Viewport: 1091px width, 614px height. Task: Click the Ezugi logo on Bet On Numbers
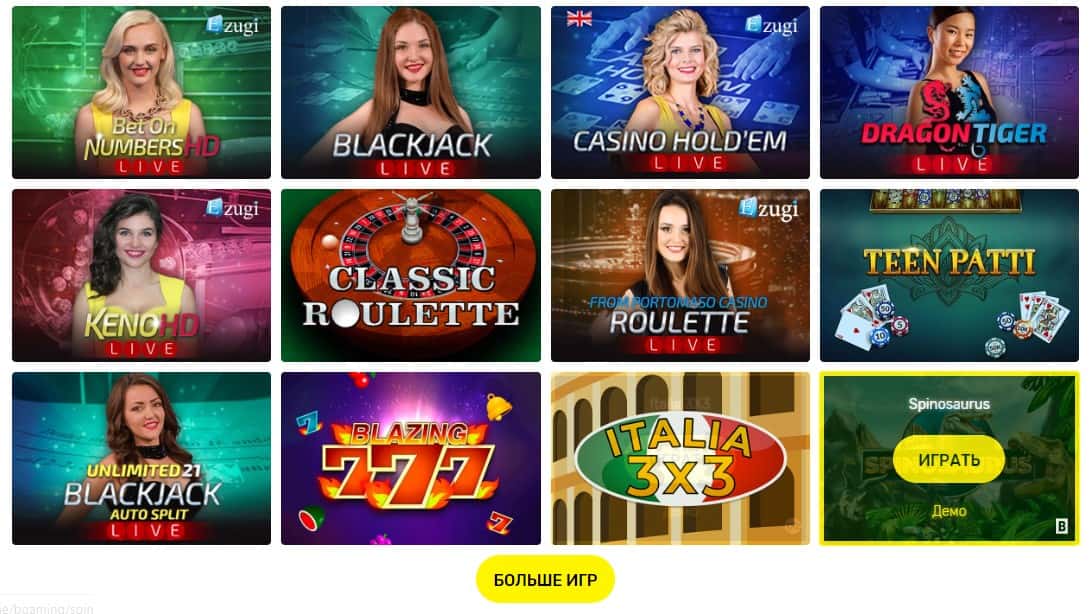coord(232,26)
